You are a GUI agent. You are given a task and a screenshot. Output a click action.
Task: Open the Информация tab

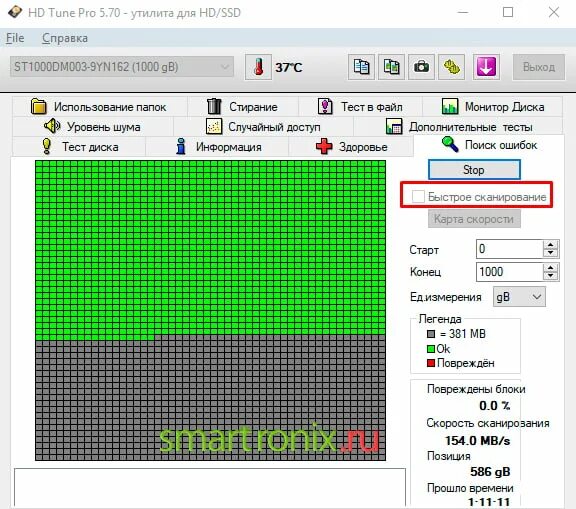click(217, 147)
